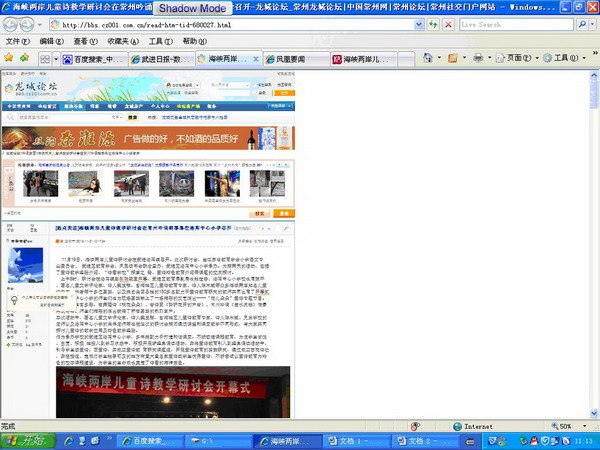Click the 开幕式 banner photo in post

(x=173, y=392)
